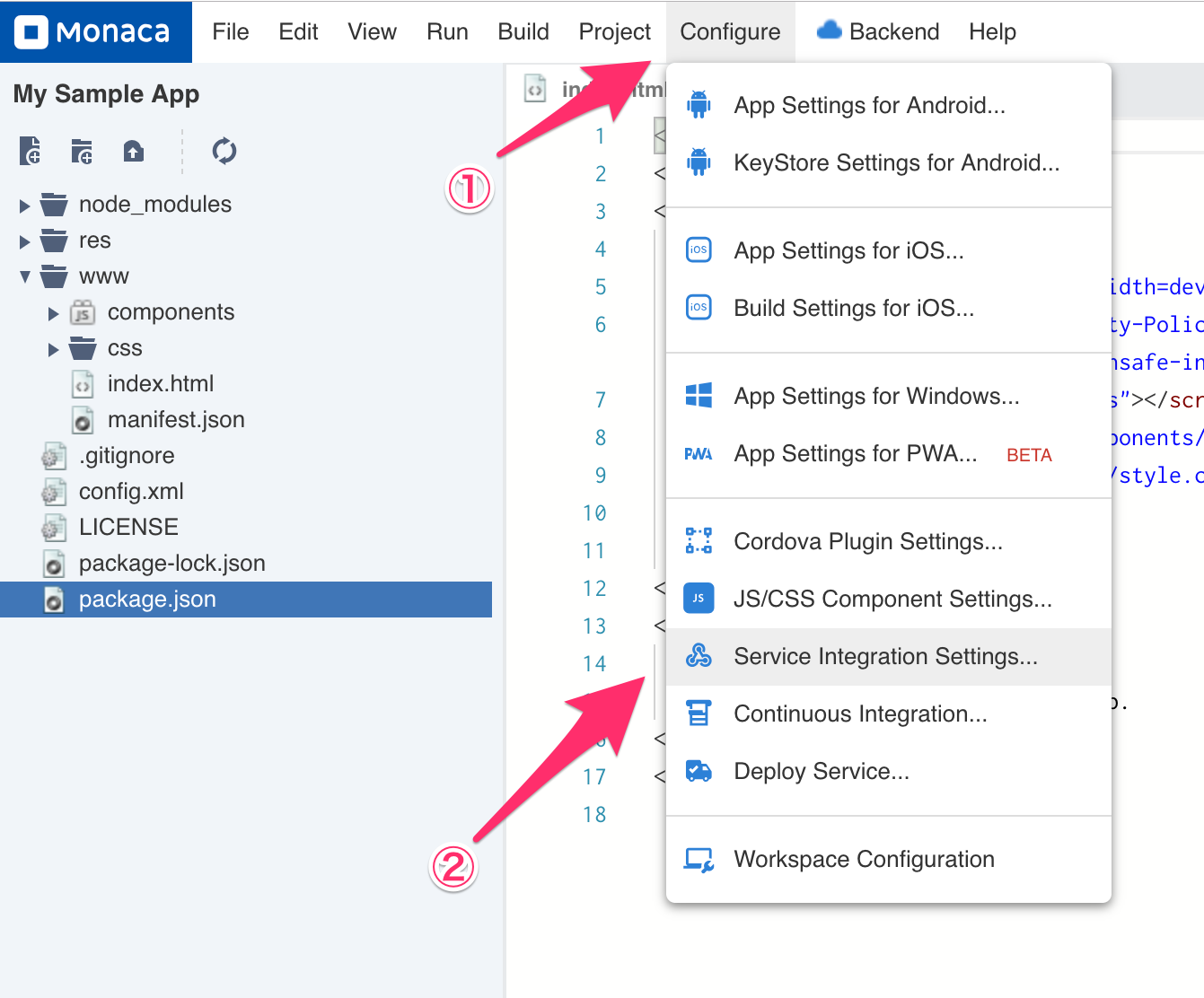Image resolution: width=1204 pixels, height=998 pixels.
Task: Click the Cordova Plugin Settings icon
Action: [x=699, y=540]
